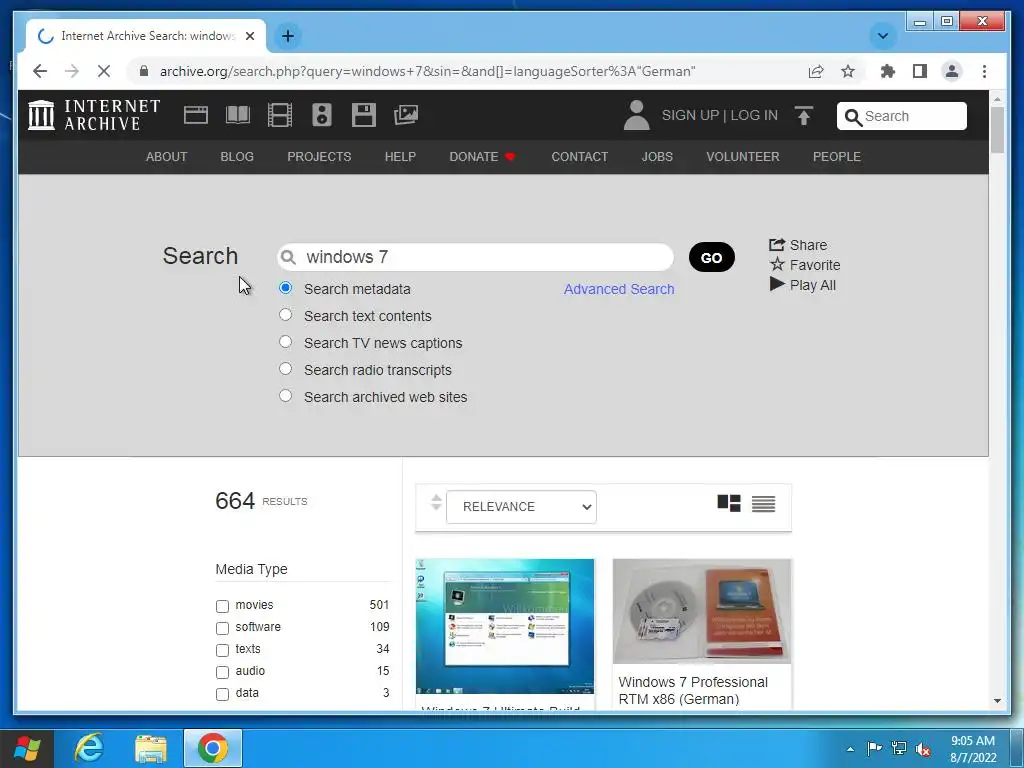Toggle sort direction arrows
This screenshot has width=1024, height=768.
pyautogui.click(x=436, y=502)
